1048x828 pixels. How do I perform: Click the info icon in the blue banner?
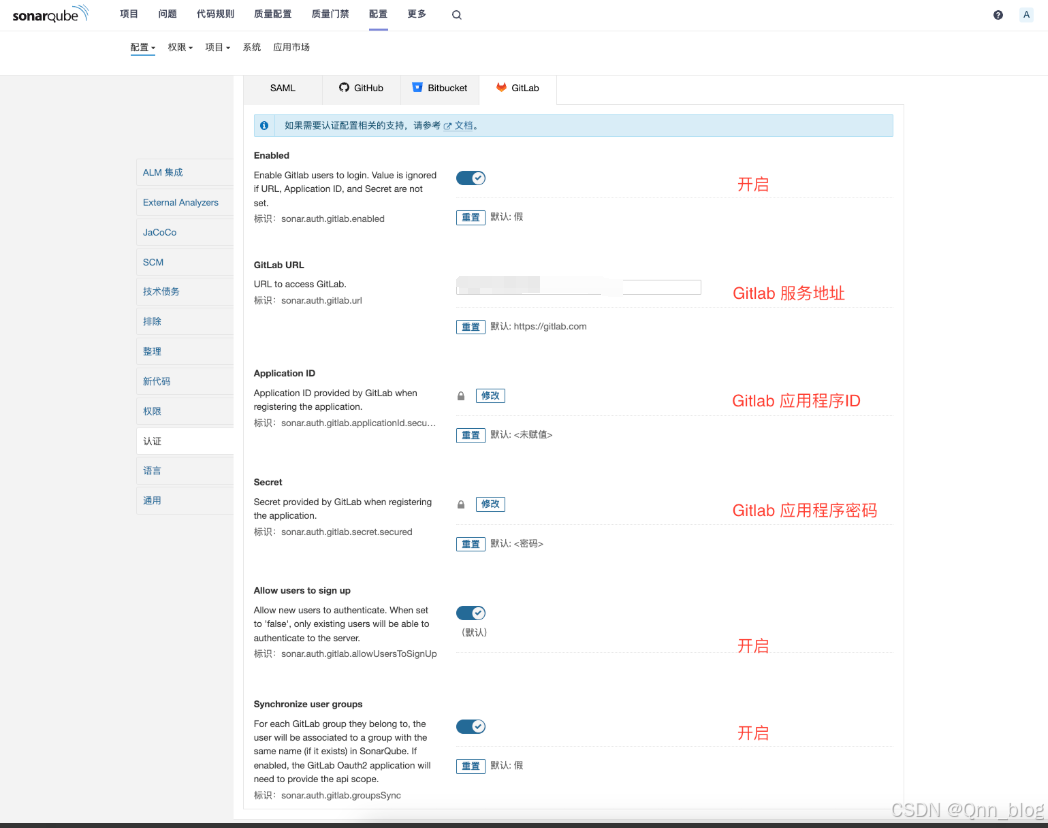coord(263,125)
